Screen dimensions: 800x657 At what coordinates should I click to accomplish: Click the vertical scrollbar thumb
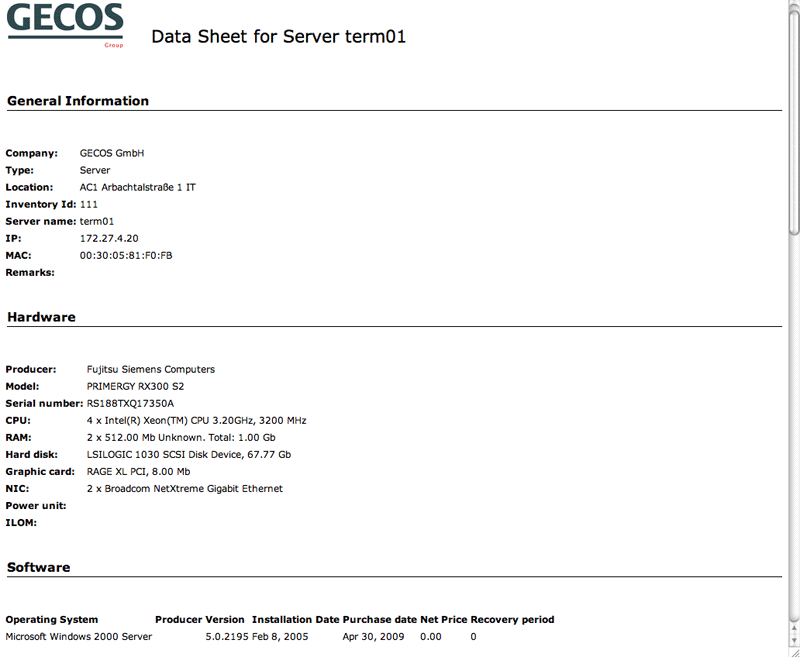click(794, 122)
